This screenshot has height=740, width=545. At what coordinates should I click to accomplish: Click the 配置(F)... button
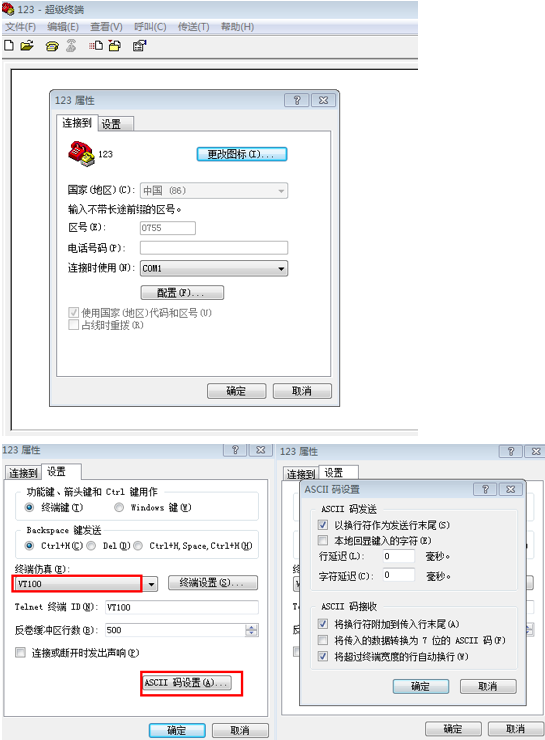pos(182,293)
